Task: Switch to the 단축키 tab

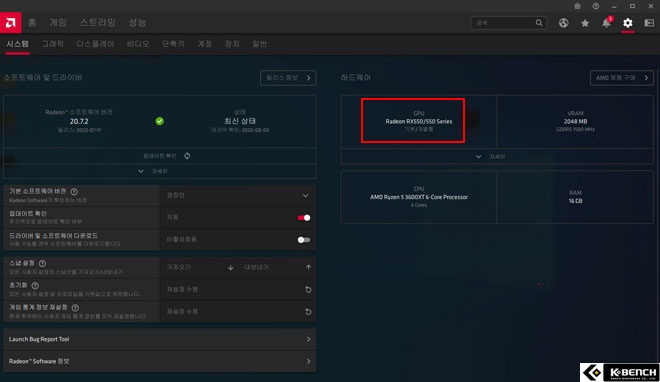Action: pos(173,44)
